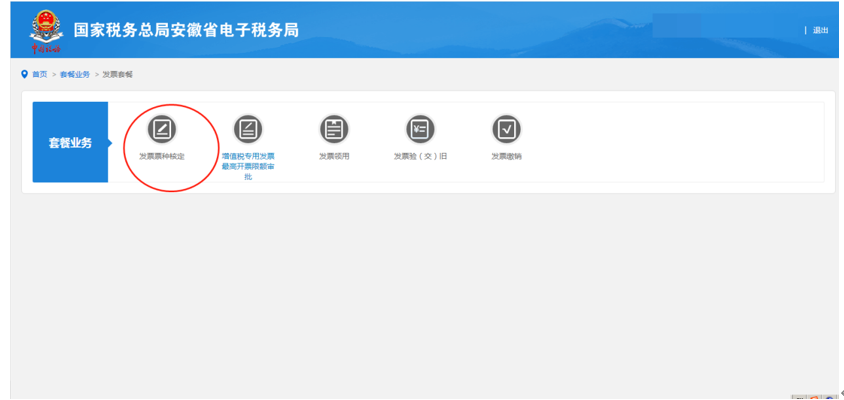Viewport: 844px width, 400px height.
Task: Click the location pin icon in the breadcrumb
Action: (24, 74)
